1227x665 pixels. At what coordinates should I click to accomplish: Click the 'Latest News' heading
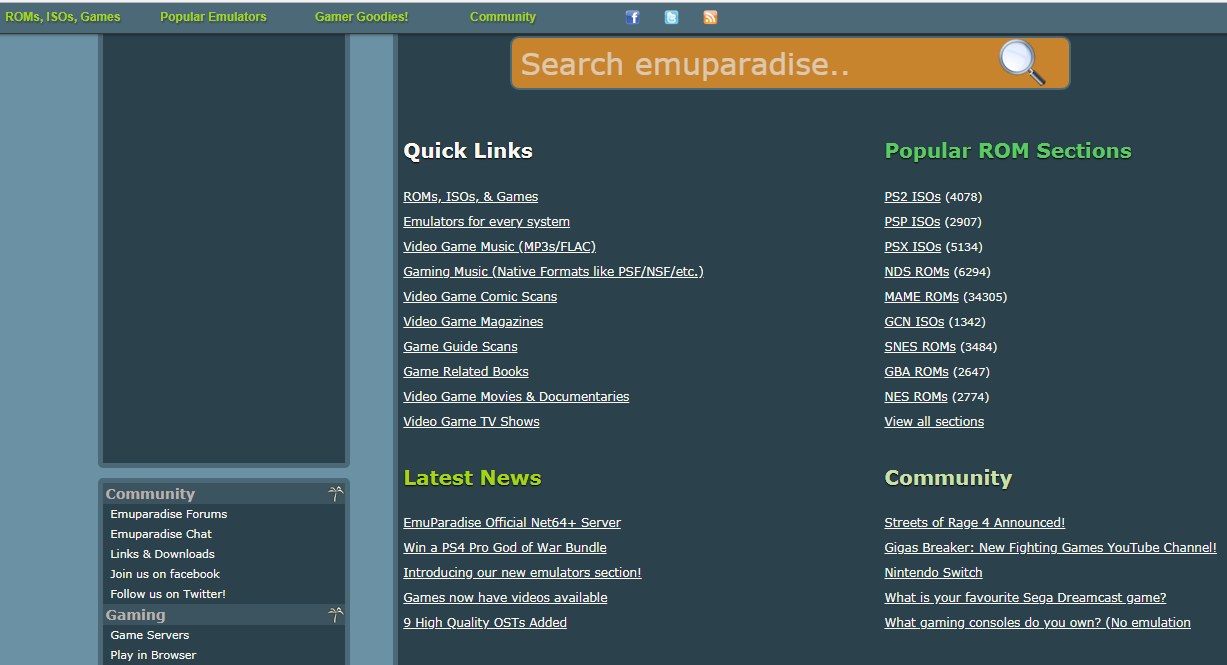(x=472, y=478)
